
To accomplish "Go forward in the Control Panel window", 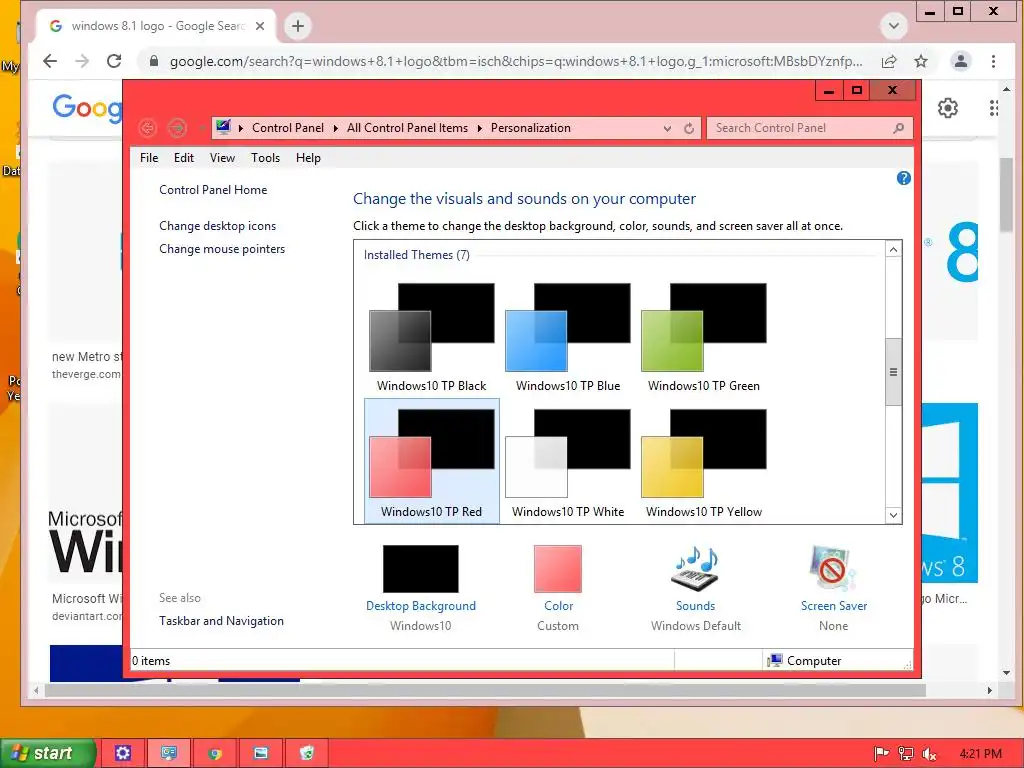I will coord(177,128).
